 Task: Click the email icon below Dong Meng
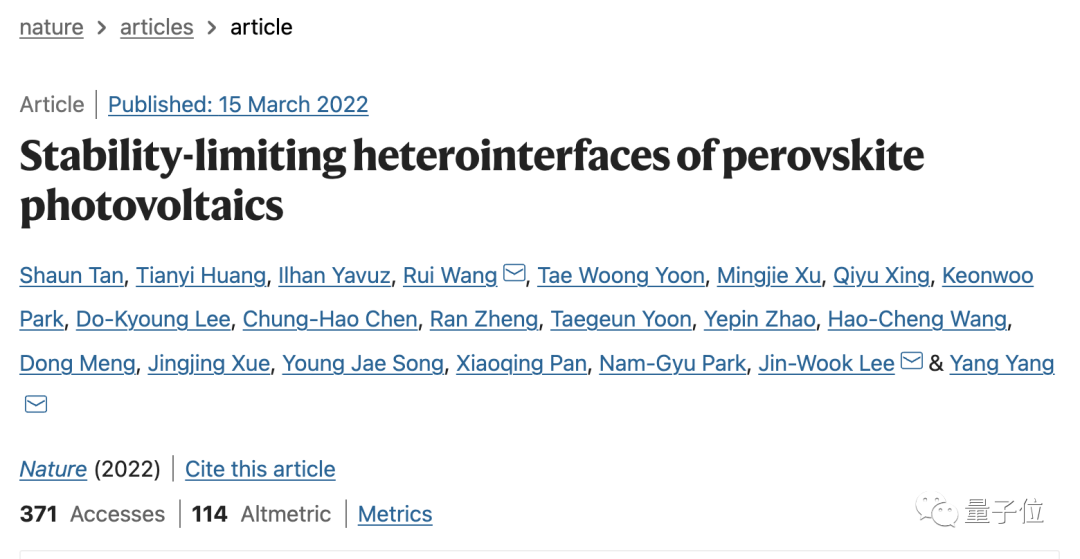(36, 404)
